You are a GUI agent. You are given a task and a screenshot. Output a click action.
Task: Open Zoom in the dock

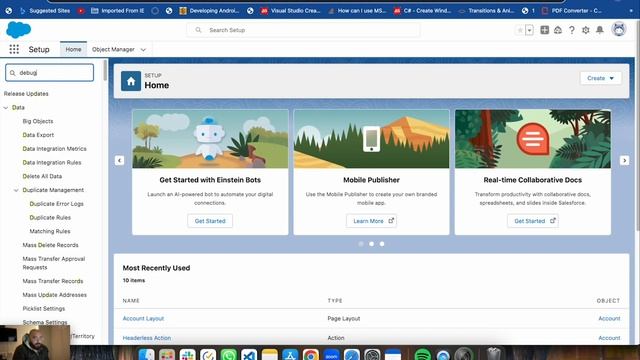pyautogui.click(x=331, y=354)
